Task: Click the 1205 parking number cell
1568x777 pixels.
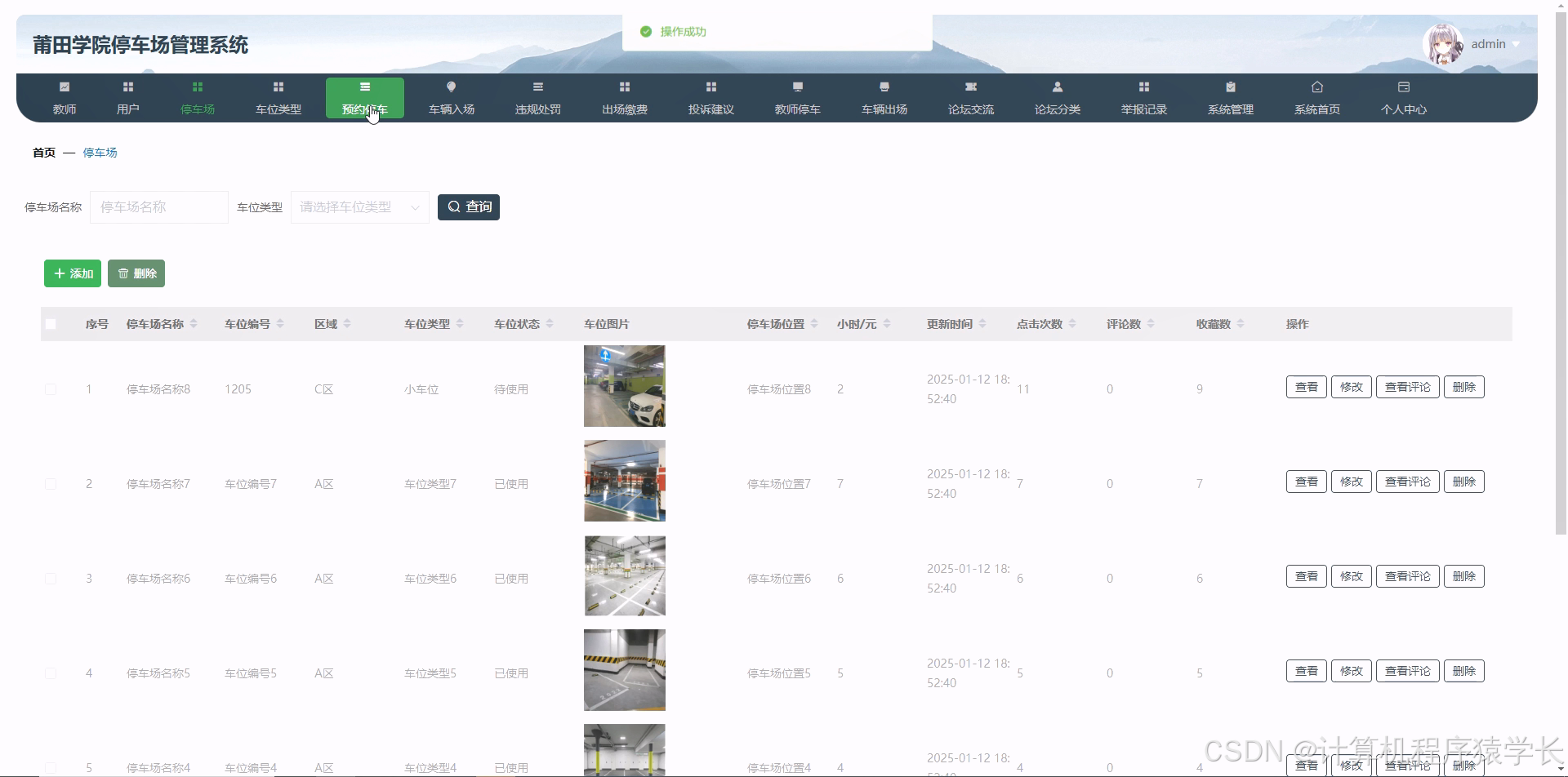Action: 238,389
